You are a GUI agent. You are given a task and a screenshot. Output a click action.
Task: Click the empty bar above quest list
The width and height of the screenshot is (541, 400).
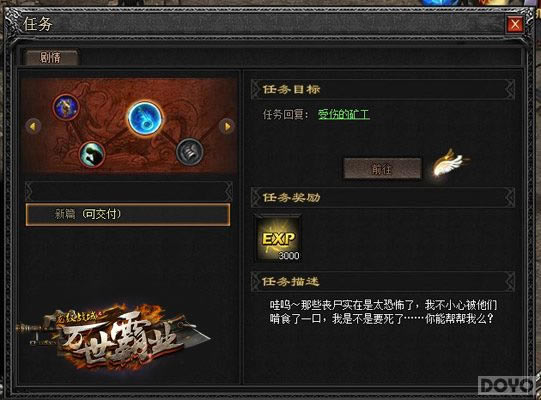tap(129, 191)
